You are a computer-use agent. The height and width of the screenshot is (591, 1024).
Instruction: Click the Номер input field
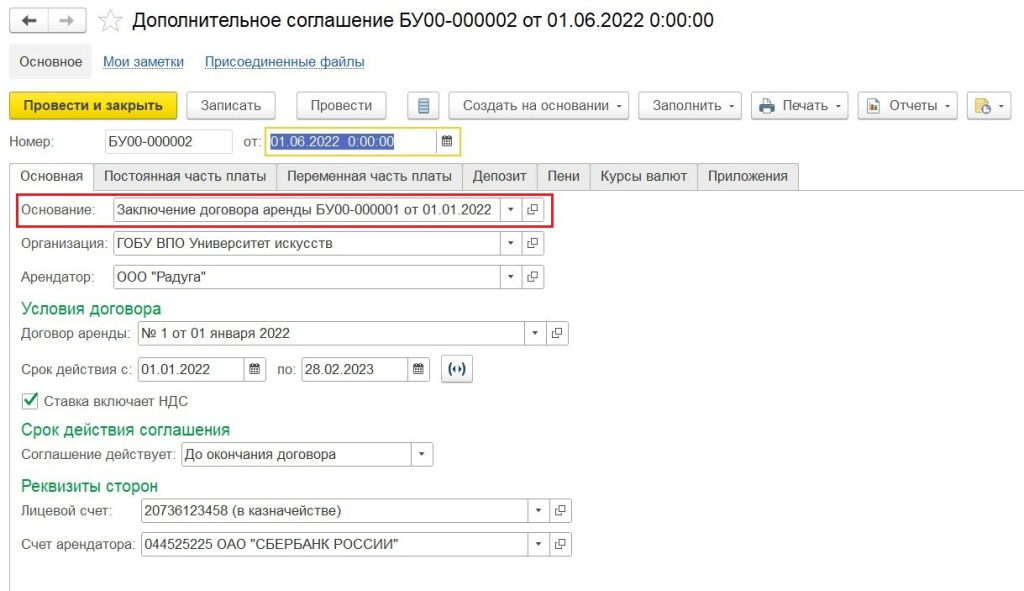[x=166, y=142]
